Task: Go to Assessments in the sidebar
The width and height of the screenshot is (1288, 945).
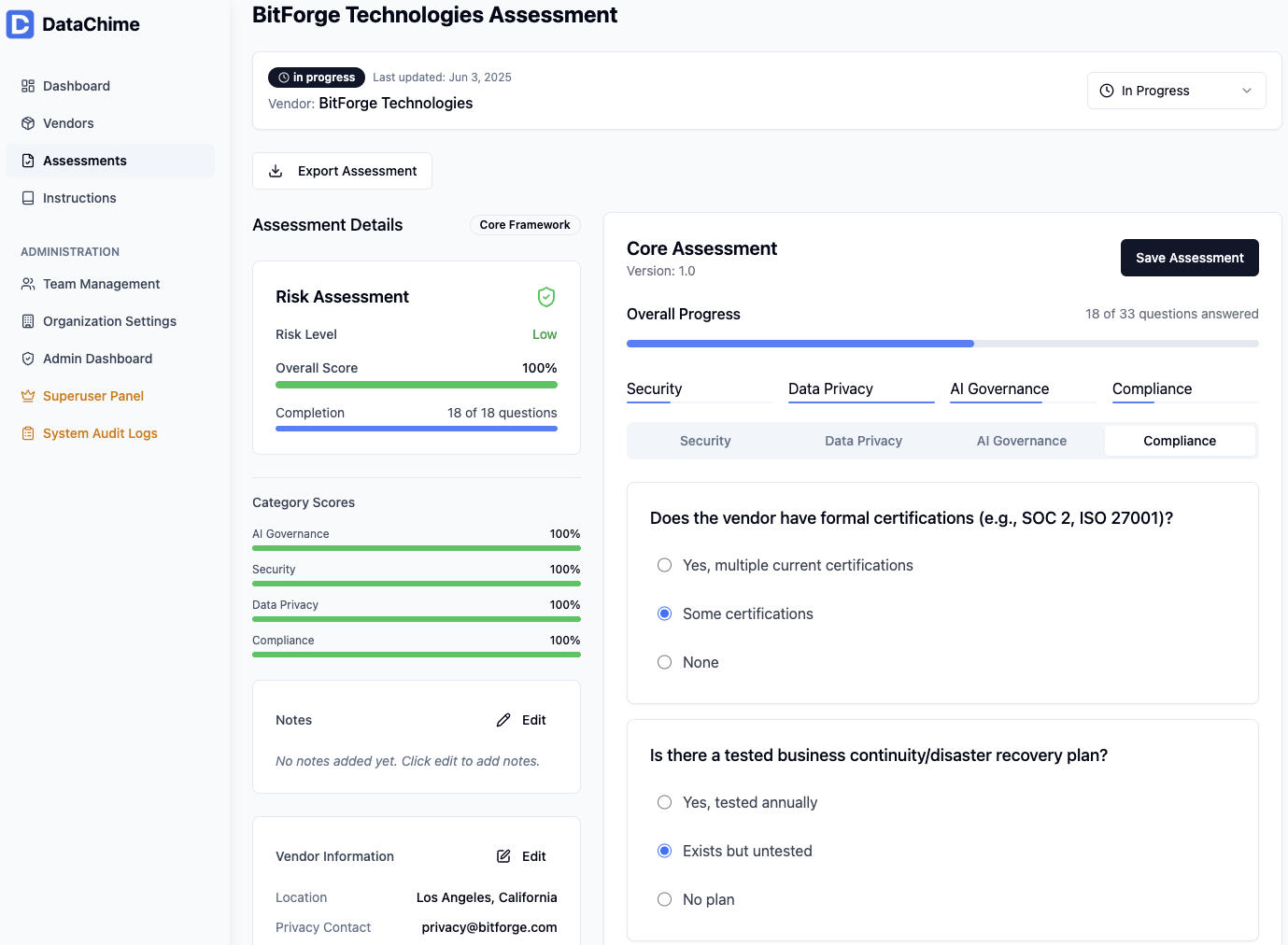Action: 110,161
